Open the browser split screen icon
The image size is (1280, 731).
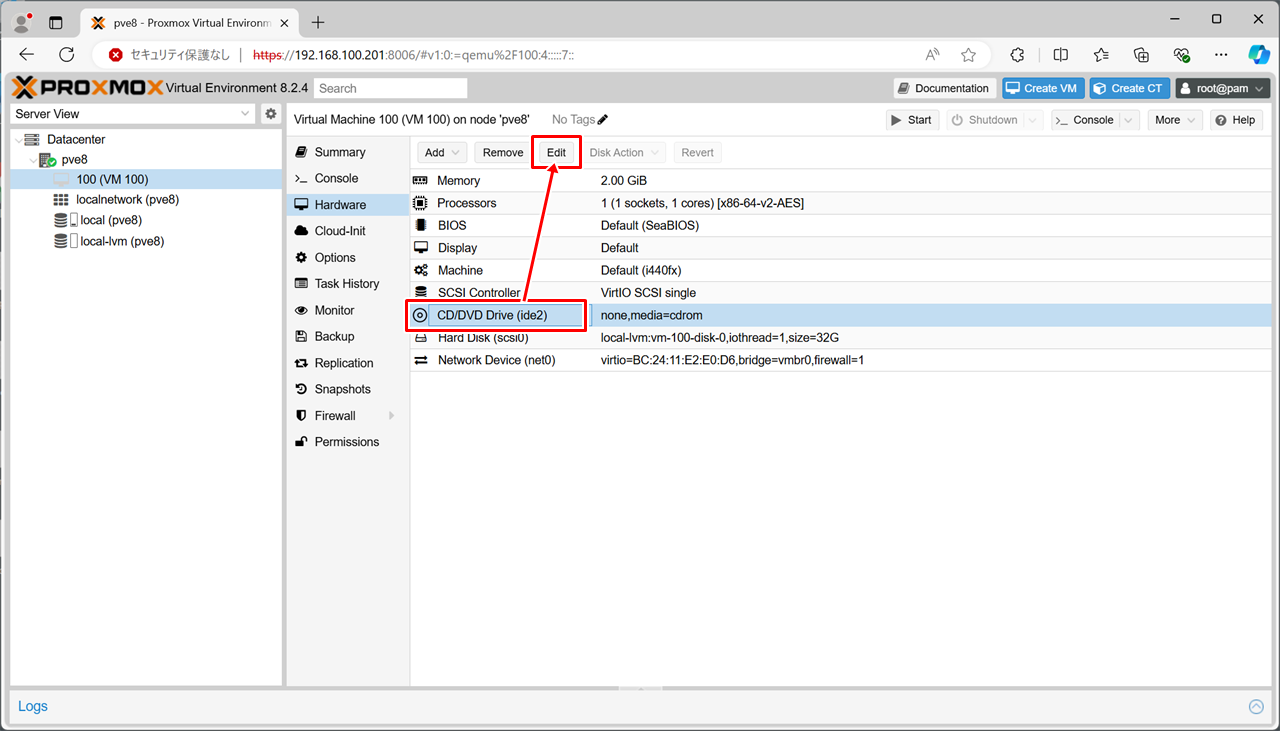tap(1061, 55)
